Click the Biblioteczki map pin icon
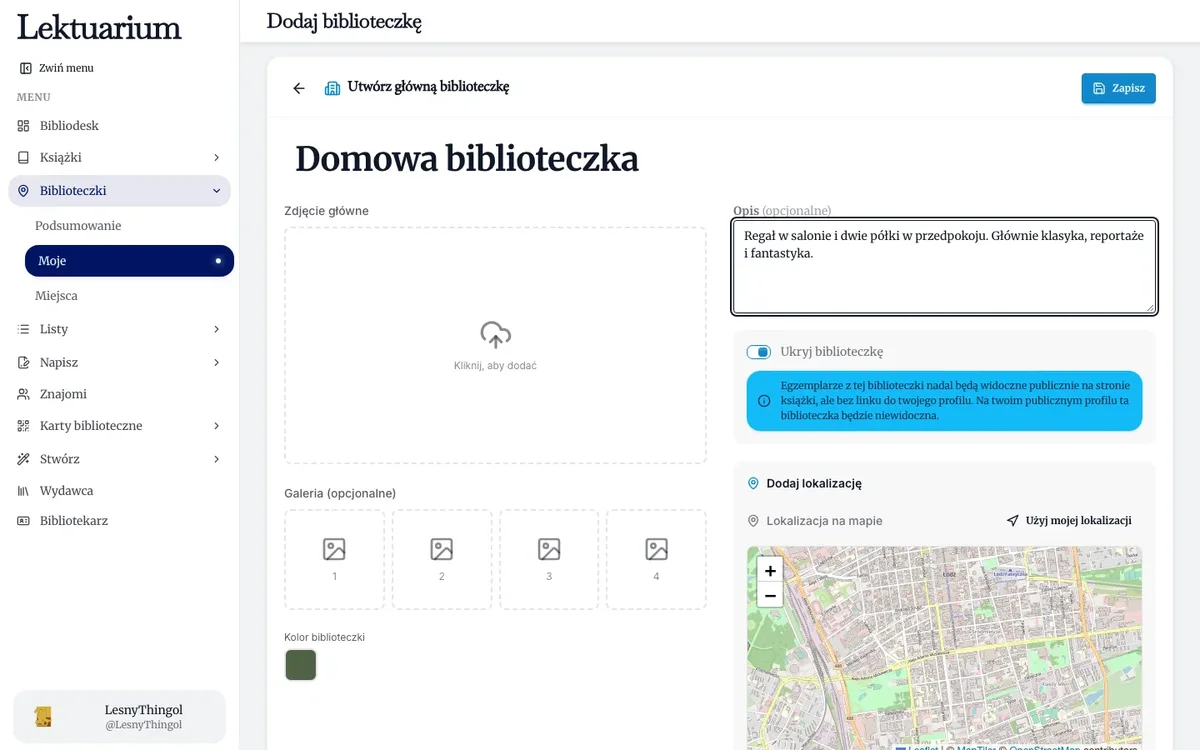 click(24, 191)
